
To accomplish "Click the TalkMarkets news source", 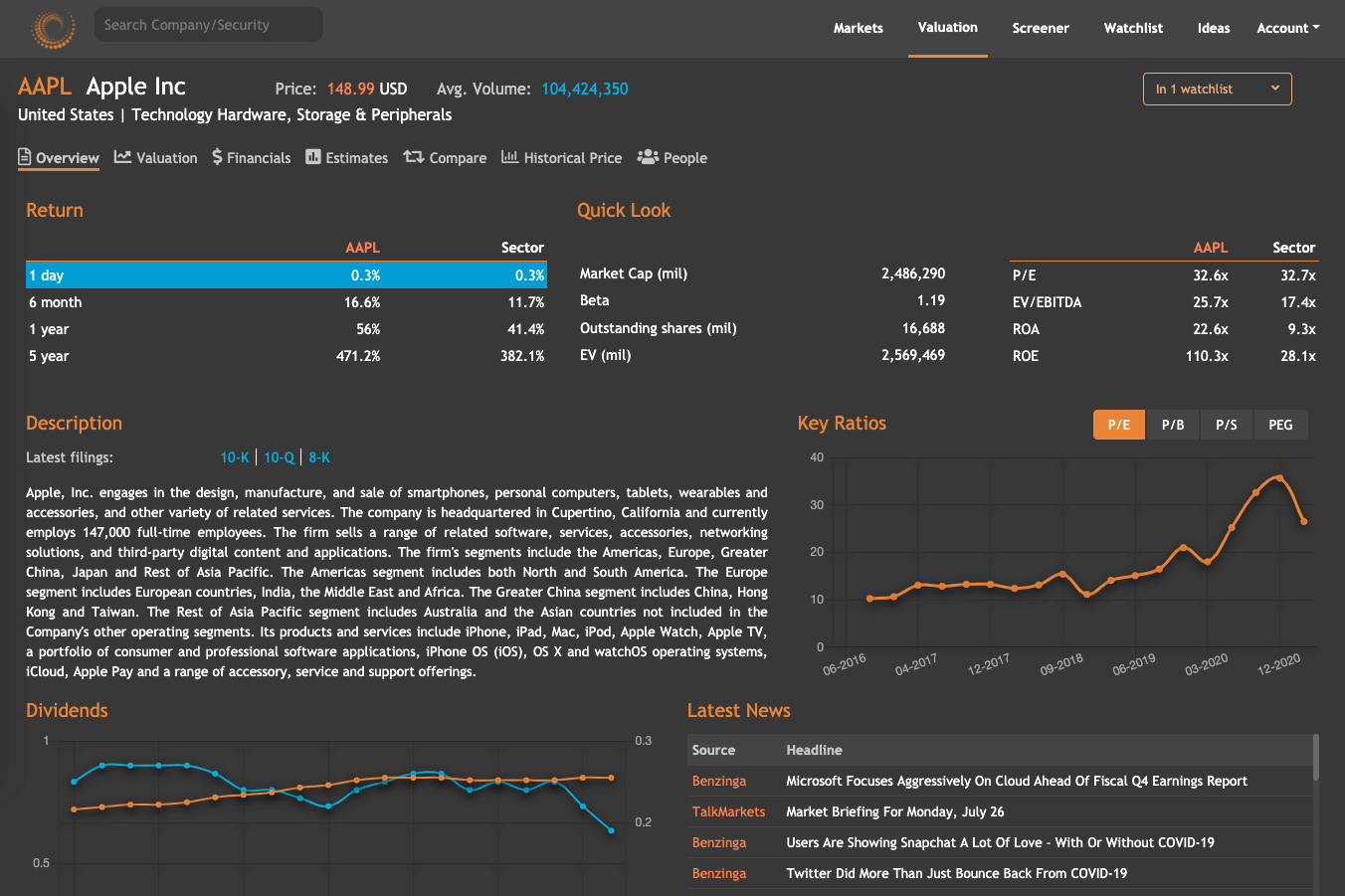I will [x=728, y=811].
